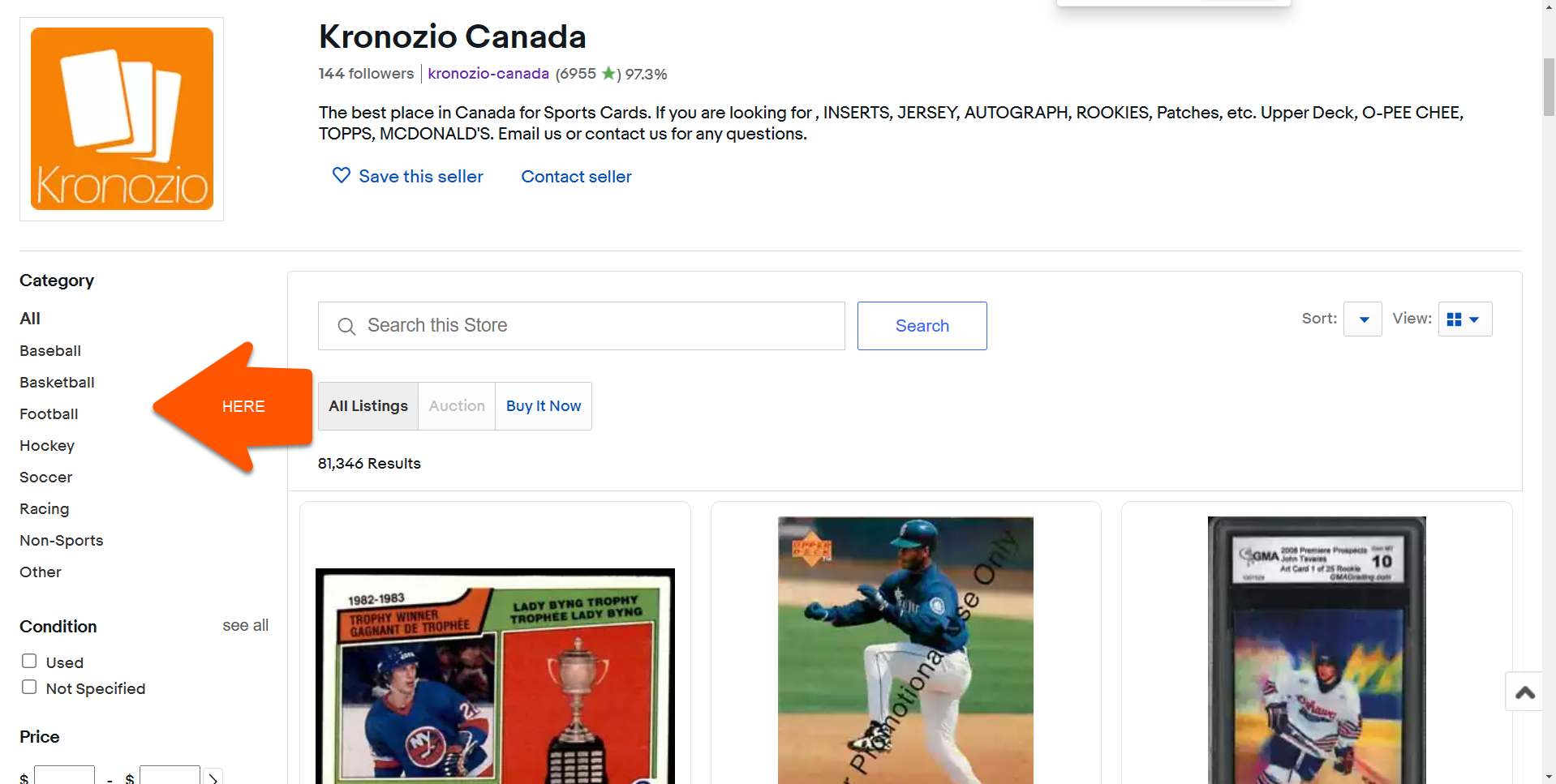1556x784 pixels.
Task: Expand the View options dropdown
Action: [1465, 319]
